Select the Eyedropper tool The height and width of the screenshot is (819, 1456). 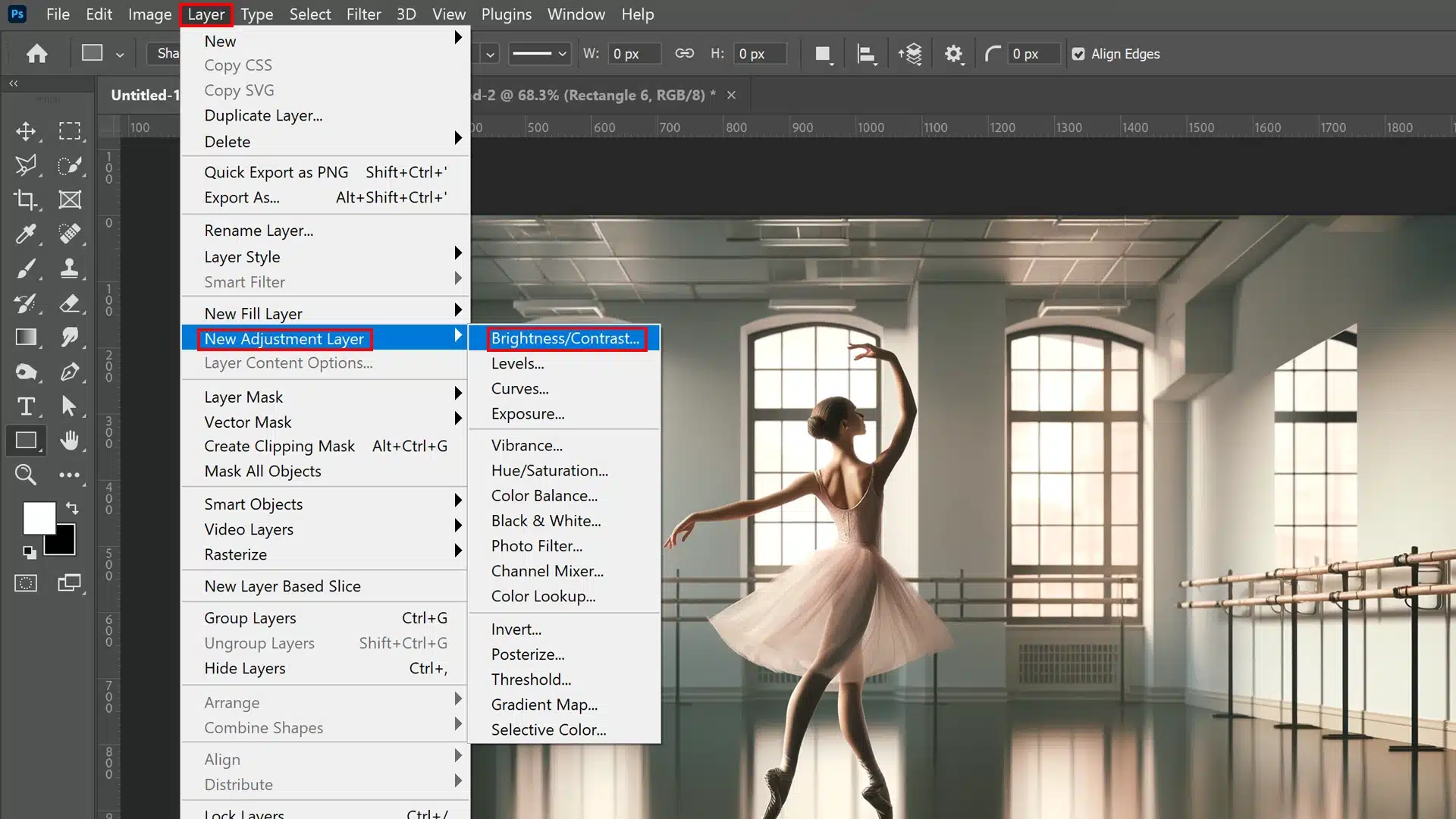(26, 234)
